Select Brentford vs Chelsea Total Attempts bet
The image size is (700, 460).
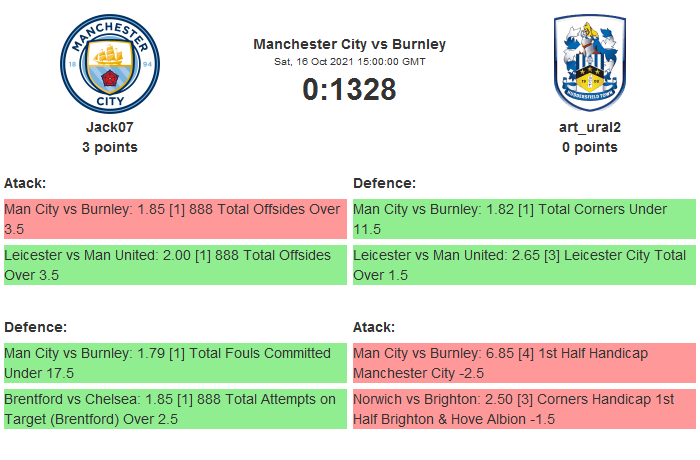click(174, 409)
